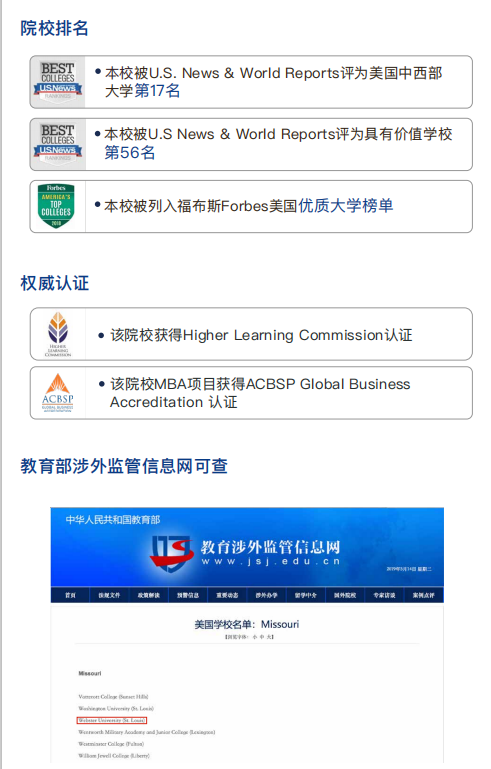Open the 专家访谈 tab in the JSJ navbar
The image size is (491, 769).
click(x=384, y=595)
